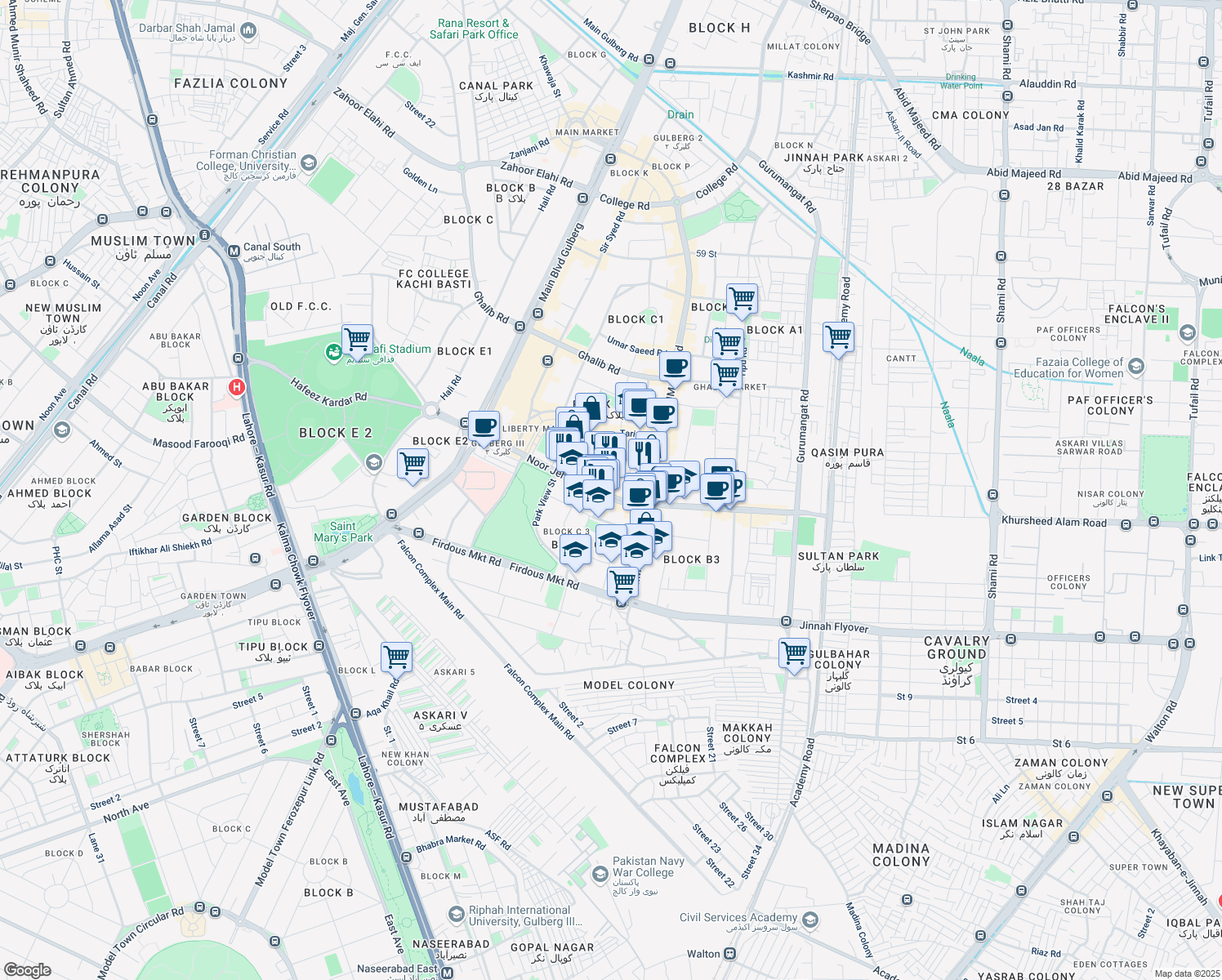This screenshot has width=1222, height=980.
Task: Click the Google logo
Action: pyautogui.click(x=28, y=970)
